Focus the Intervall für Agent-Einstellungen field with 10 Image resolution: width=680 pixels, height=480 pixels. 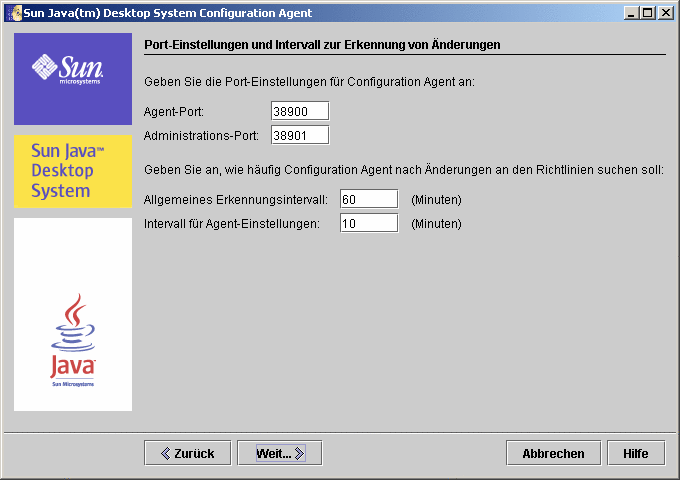369,223
